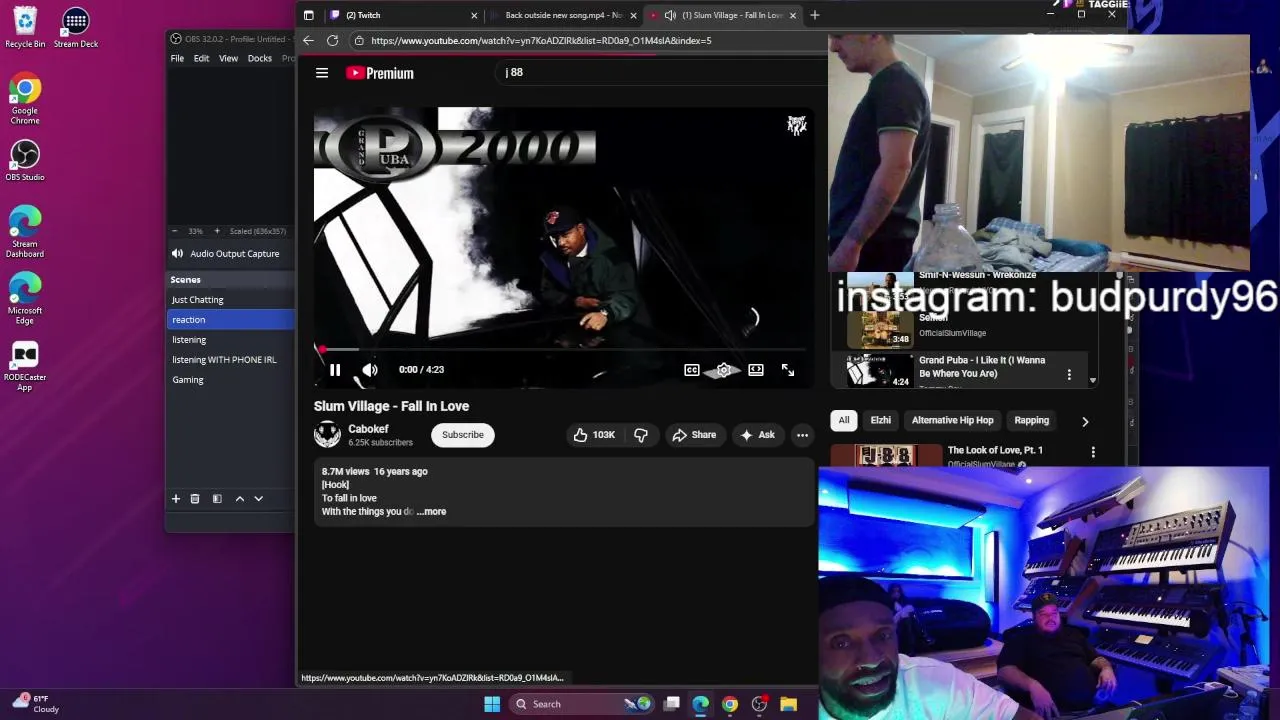Expand description with ...more
This screenshot has width=1280, height=720.
click(x=431, y=511)
